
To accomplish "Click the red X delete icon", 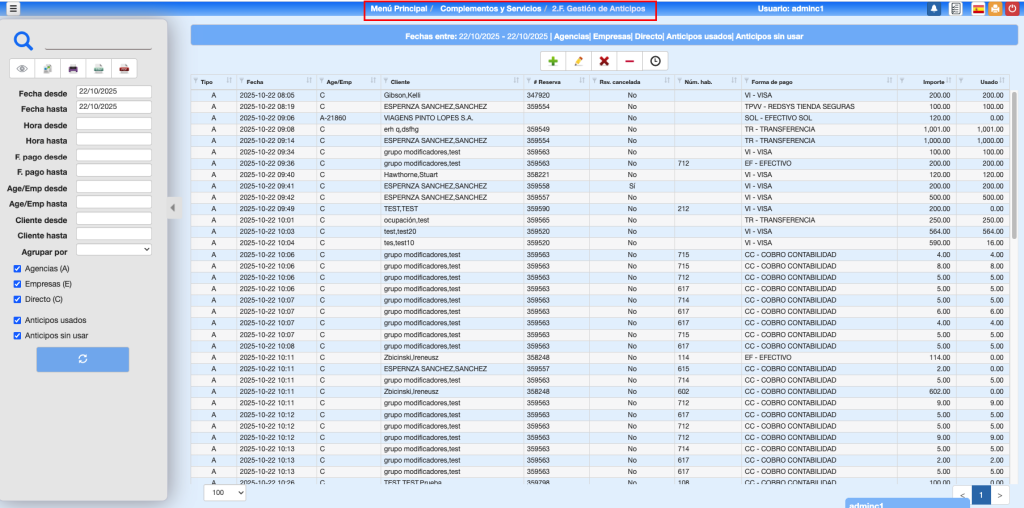I will click(x=604, y=61).
